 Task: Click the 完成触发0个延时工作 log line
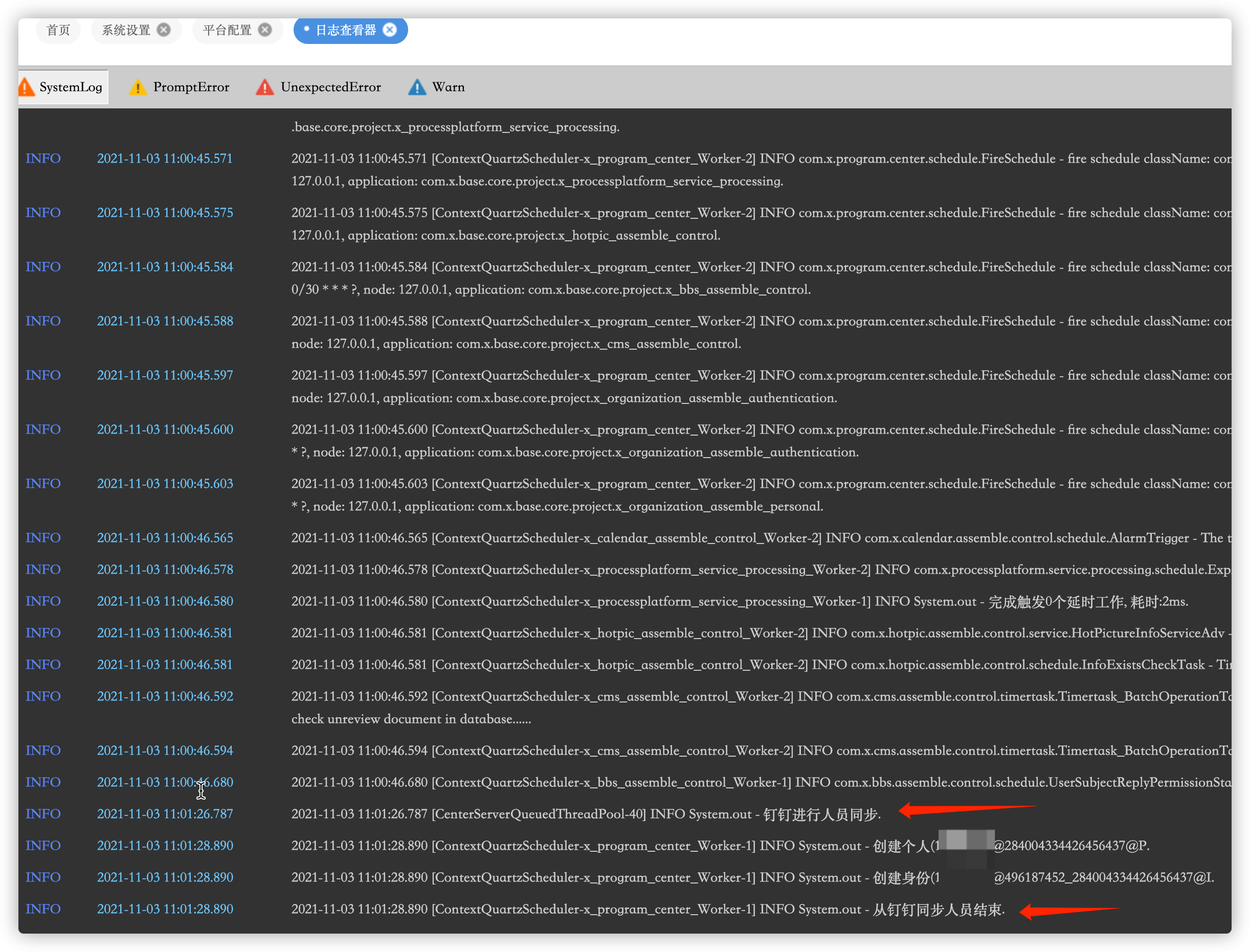1057,602
